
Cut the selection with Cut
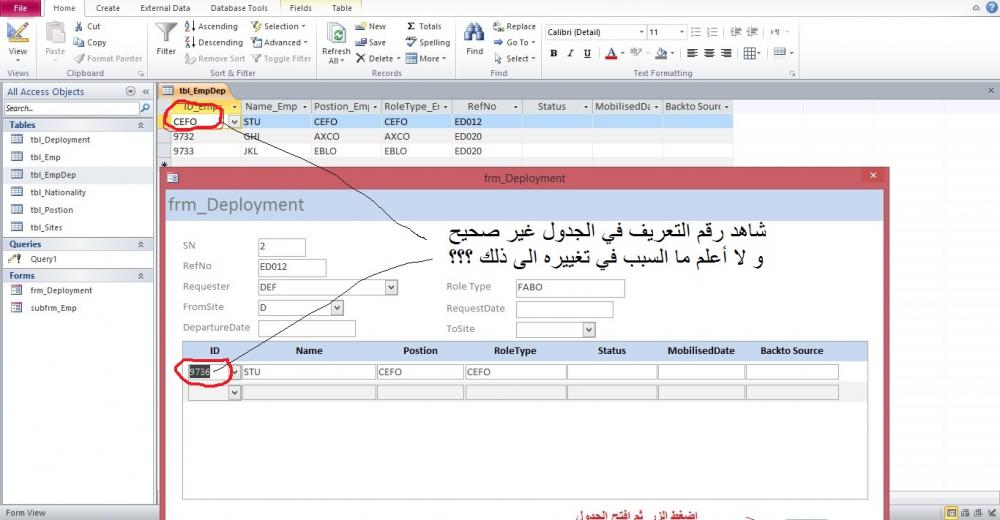click(87, 26)
